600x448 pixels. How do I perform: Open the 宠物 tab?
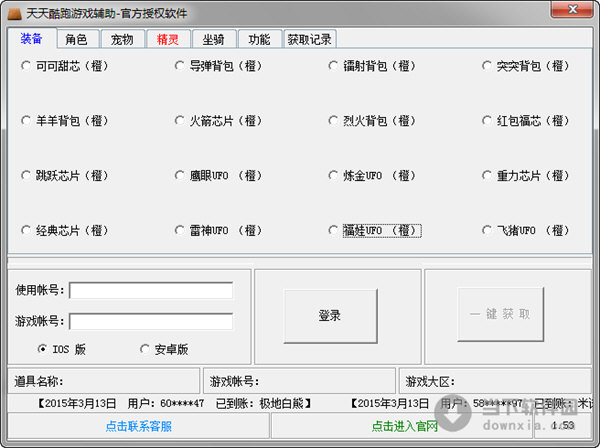122,40
